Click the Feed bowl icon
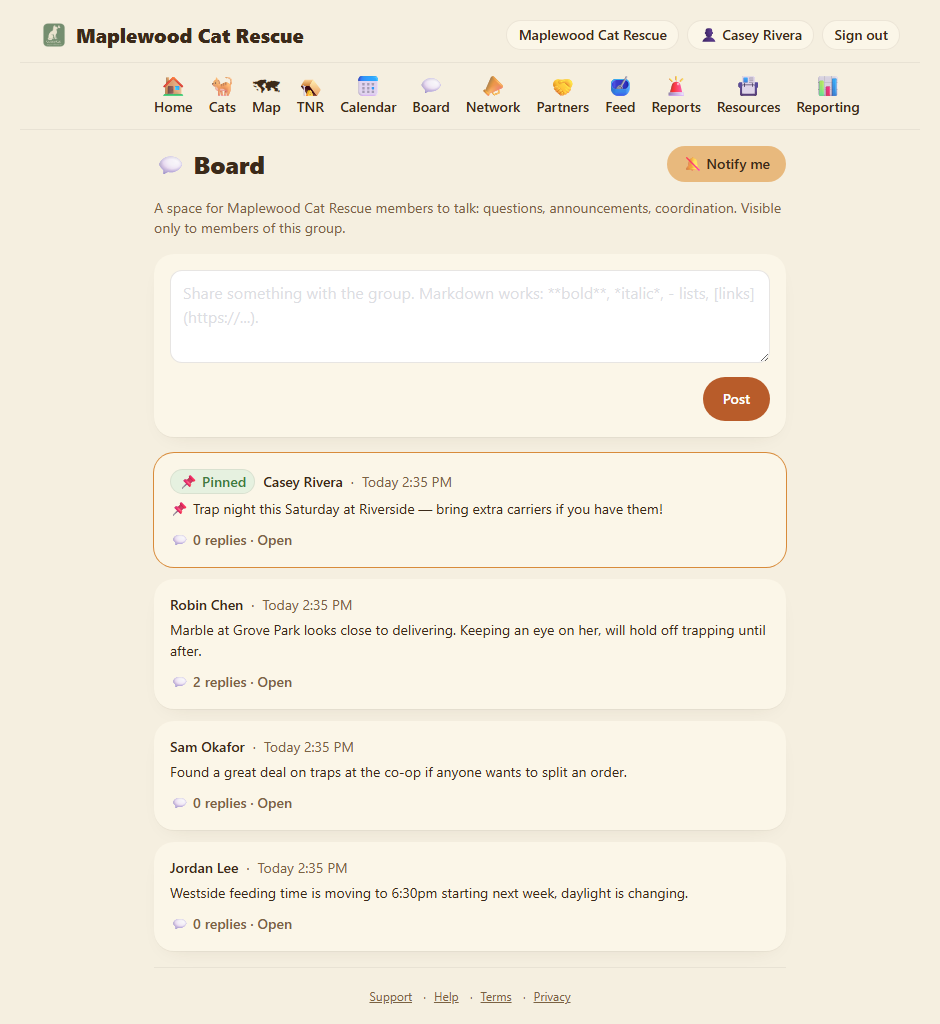Viewport: 940px width, 1024px height. (x=620, y=86)
